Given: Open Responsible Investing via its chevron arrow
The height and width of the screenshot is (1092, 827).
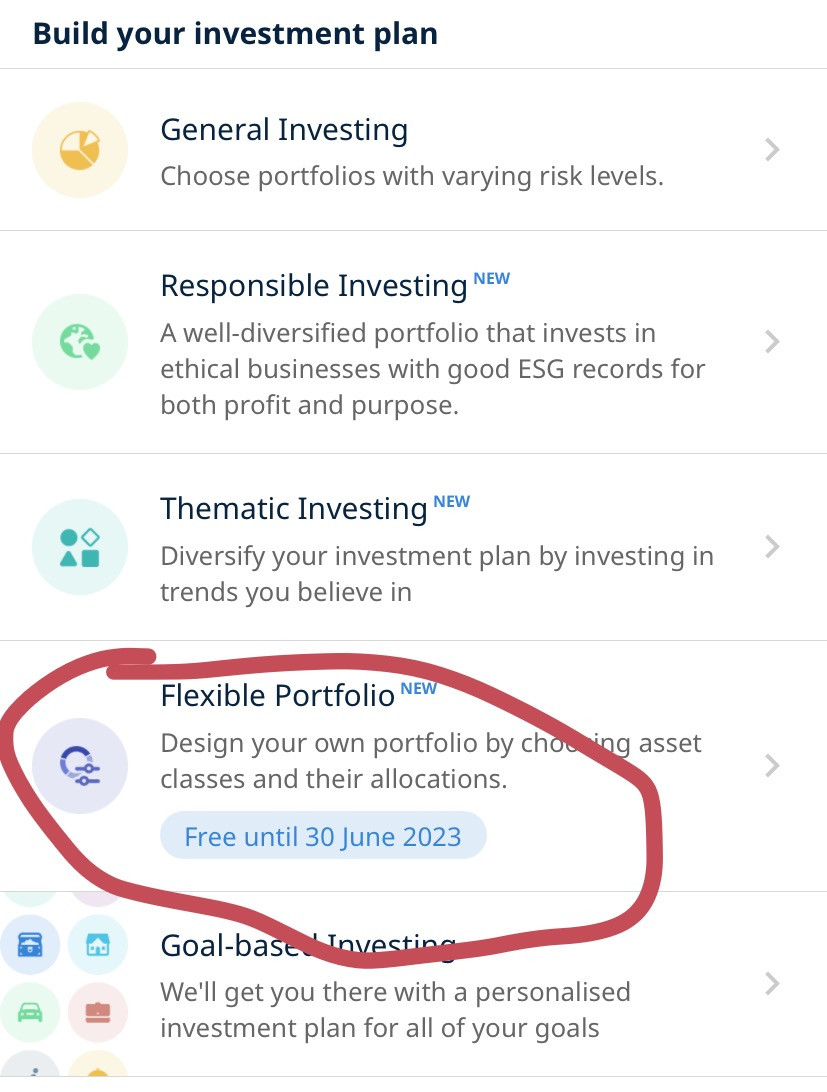Looking at the screenshot, I should pos(772,342).
